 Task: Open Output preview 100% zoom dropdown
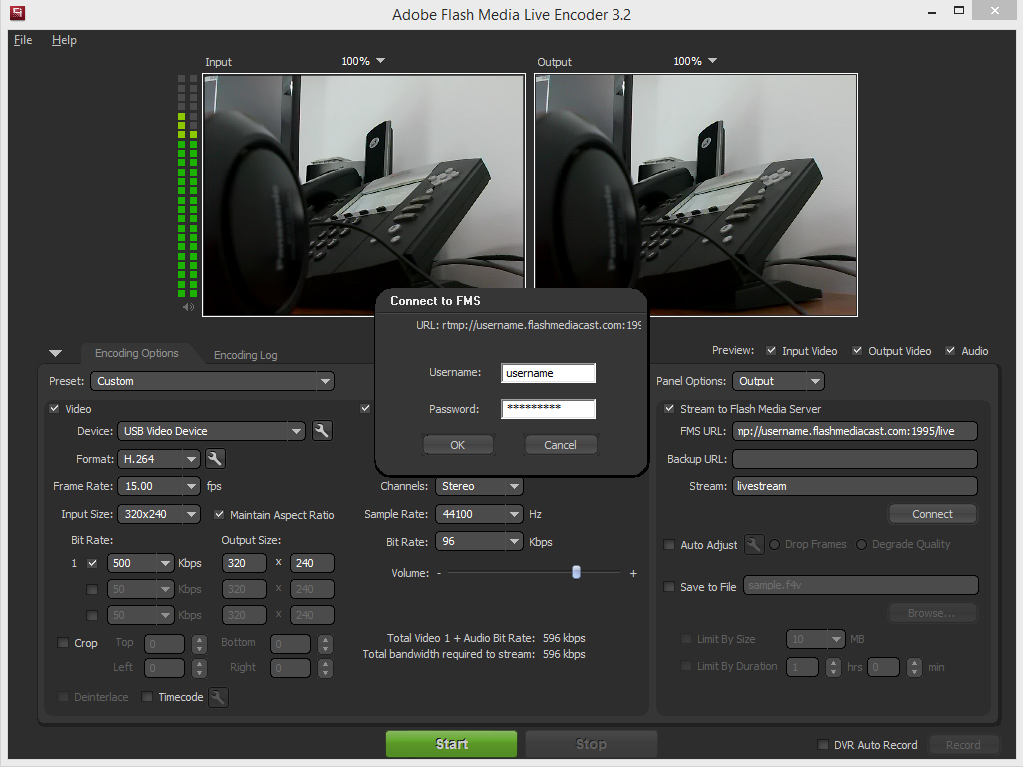click(695, 61)
